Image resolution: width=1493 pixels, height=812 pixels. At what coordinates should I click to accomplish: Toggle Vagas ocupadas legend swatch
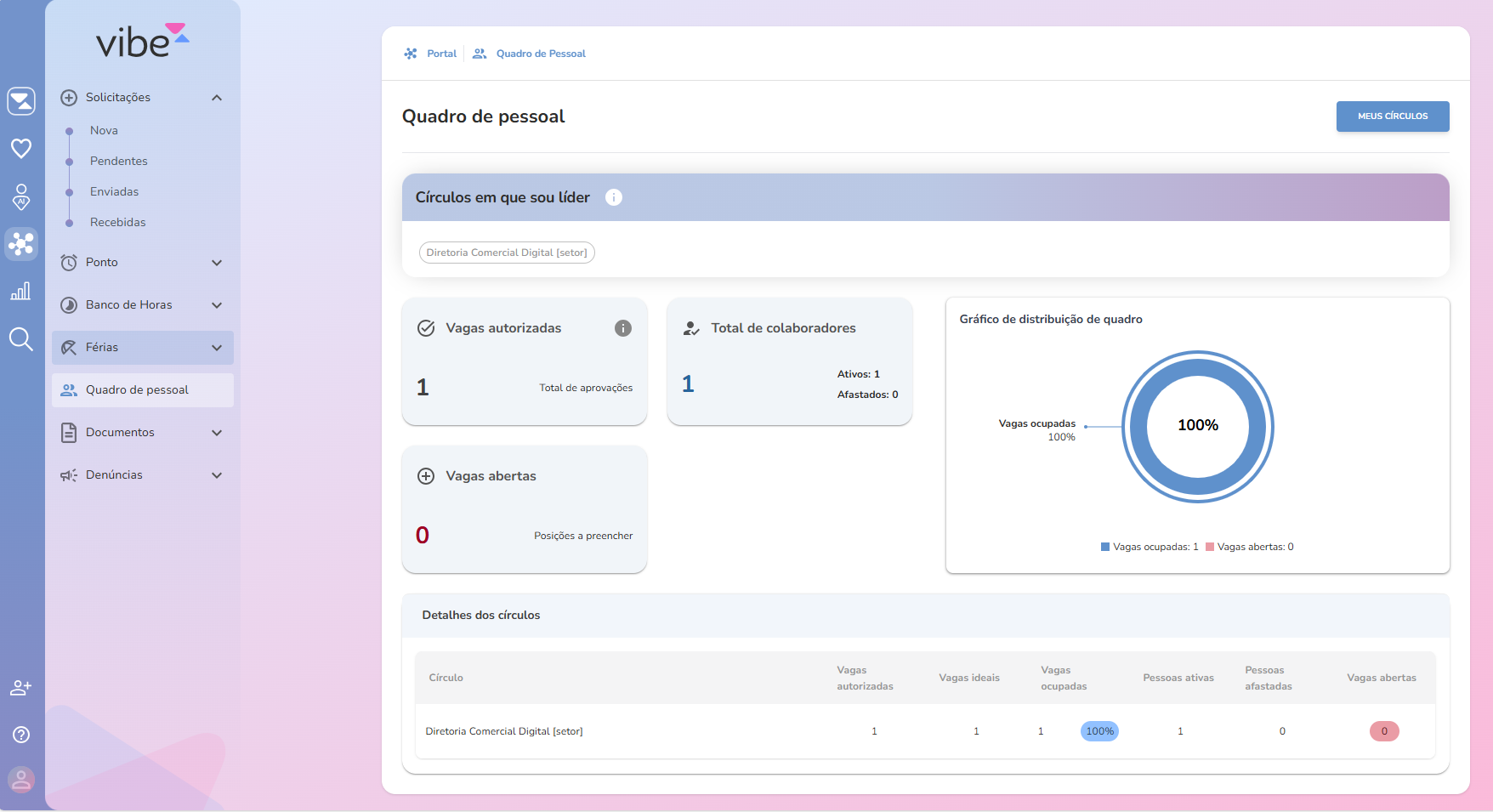pyautogui.click(x=1105, y=547)
